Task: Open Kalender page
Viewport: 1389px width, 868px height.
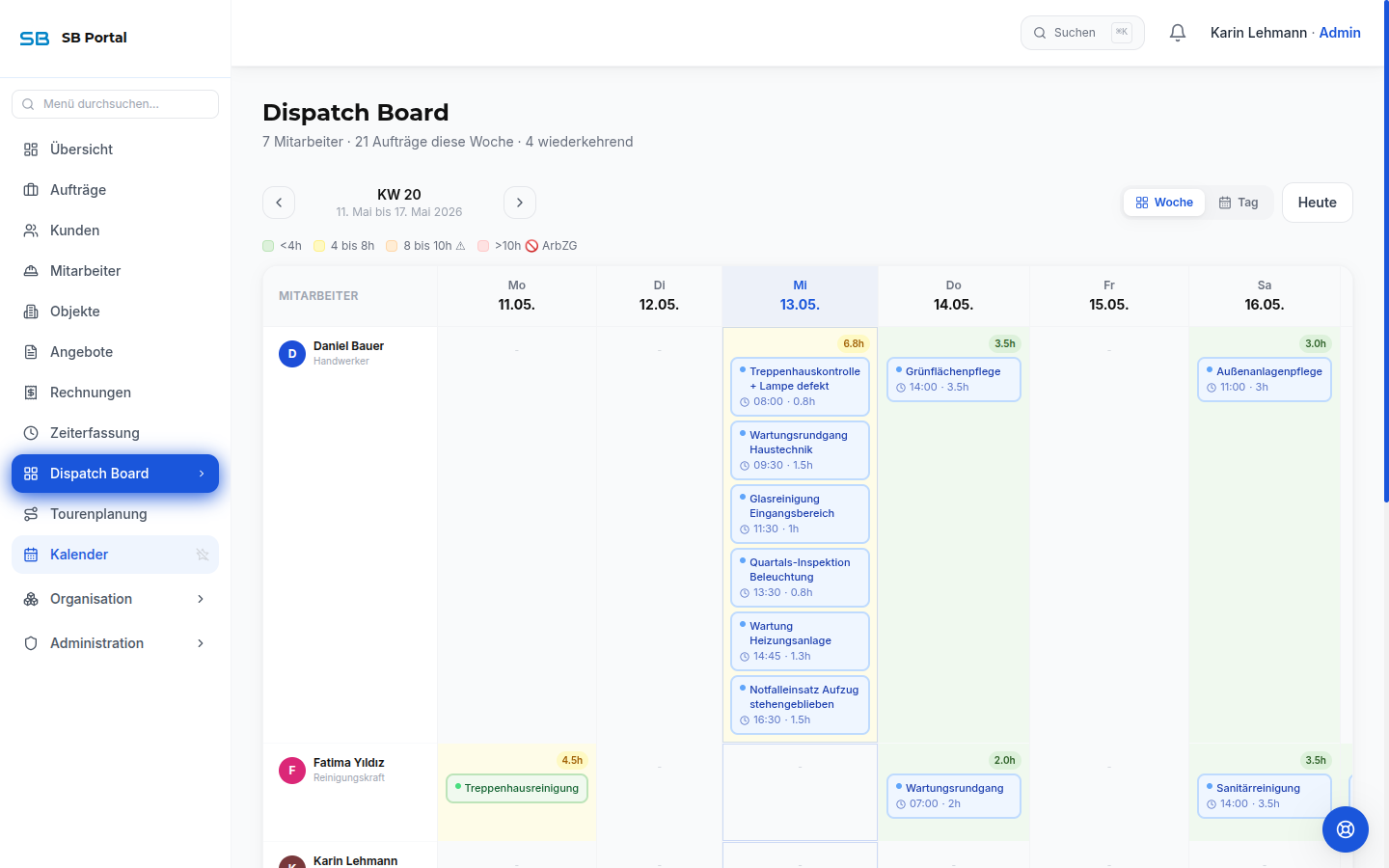Action: (115, 555)
